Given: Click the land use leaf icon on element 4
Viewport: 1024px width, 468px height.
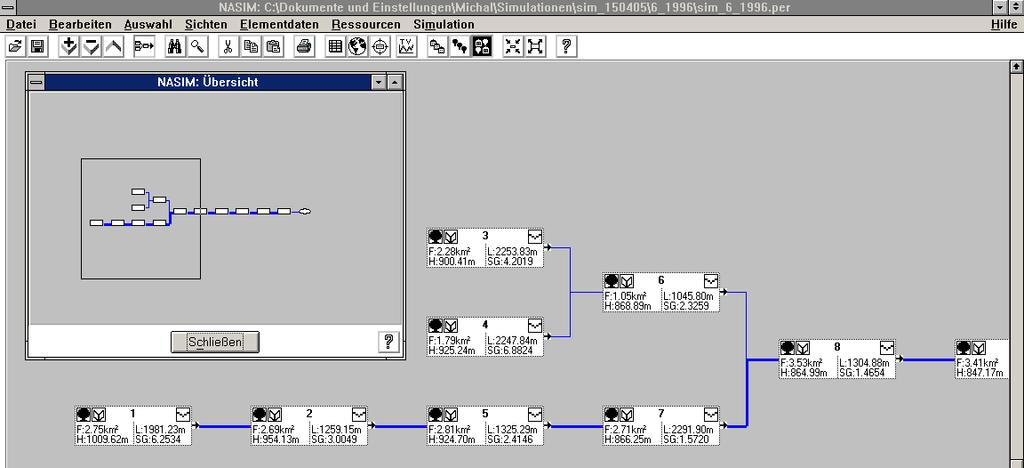Looking at the screenshot, I should click(x=451, y=324).
